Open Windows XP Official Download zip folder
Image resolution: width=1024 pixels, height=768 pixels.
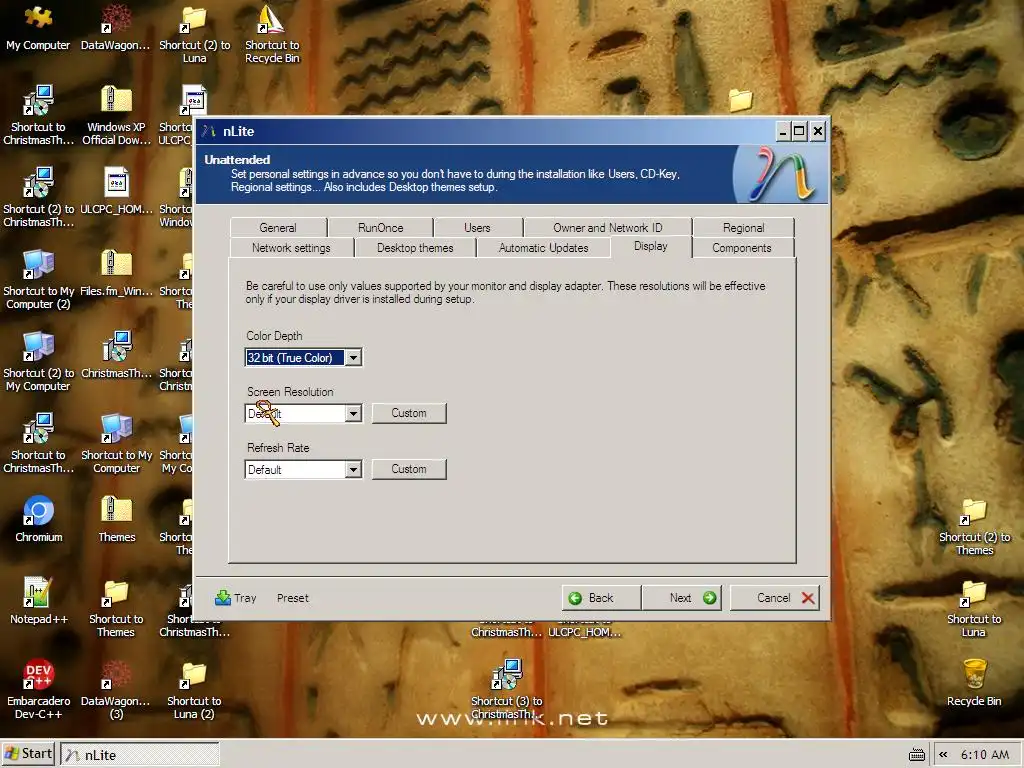tap(116, 115)
